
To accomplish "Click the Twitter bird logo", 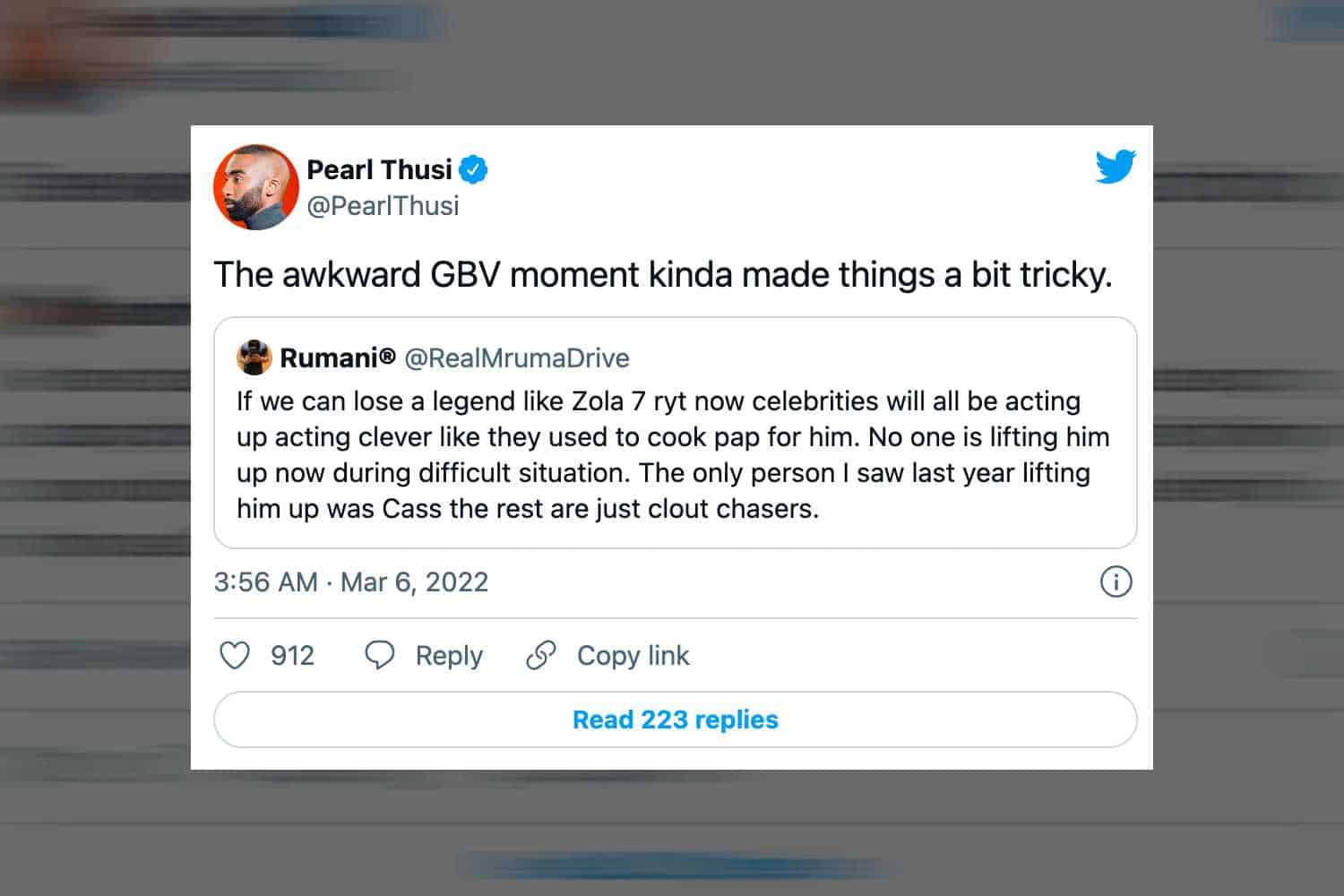I will coord(1116,168).
